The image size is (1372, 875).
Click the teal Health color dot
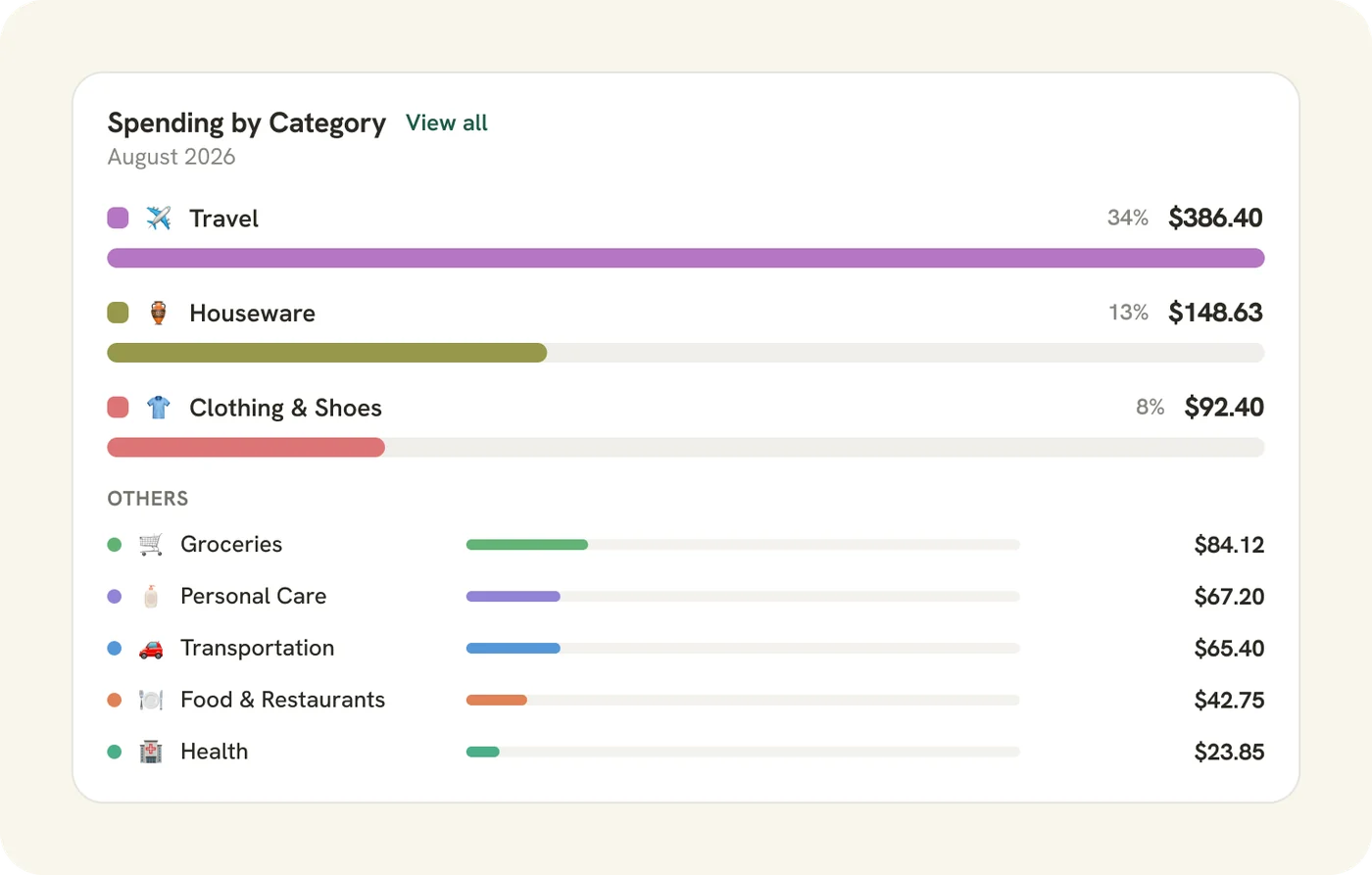pos(115,752)
